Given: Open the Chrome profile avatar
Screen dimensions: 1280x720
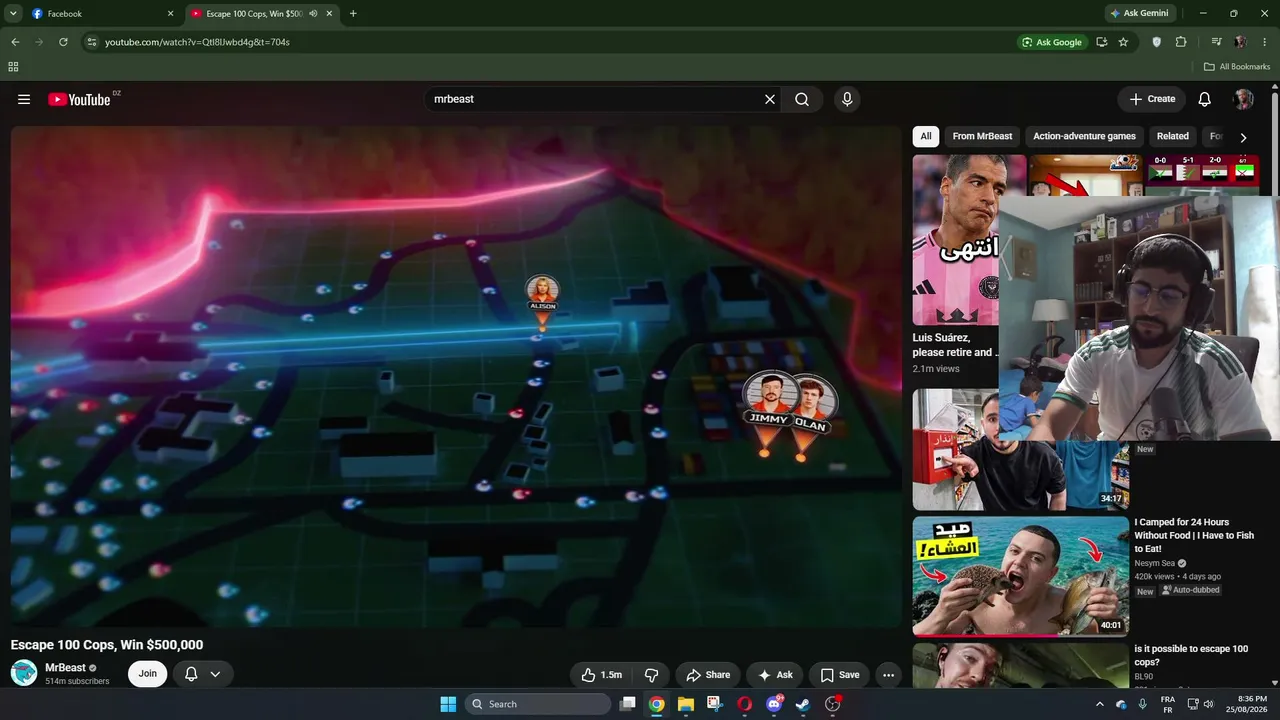Looking at the screenshot, I should point(1241,42).
